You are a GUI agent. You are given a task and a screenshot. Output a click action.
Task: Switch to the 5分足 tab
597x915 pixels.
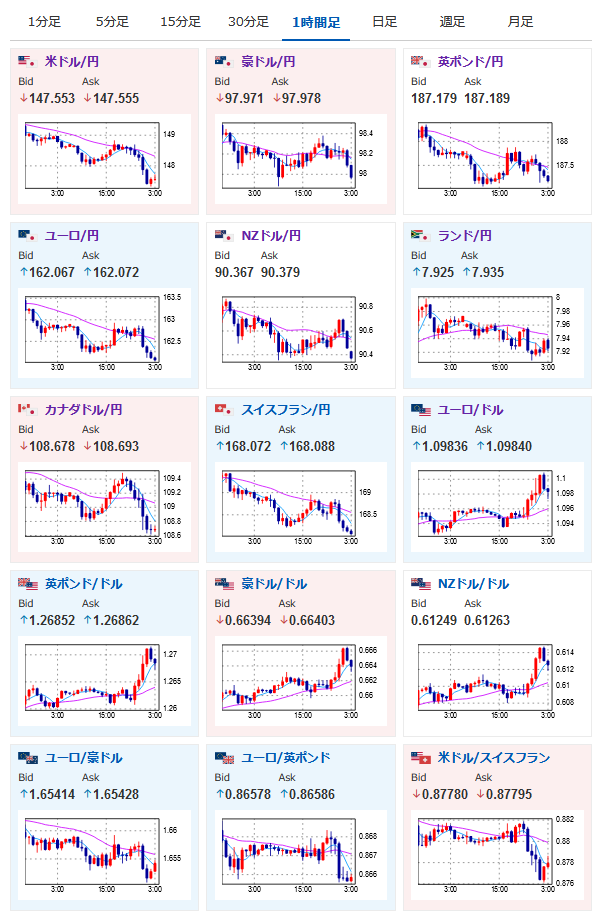(112, 22)
